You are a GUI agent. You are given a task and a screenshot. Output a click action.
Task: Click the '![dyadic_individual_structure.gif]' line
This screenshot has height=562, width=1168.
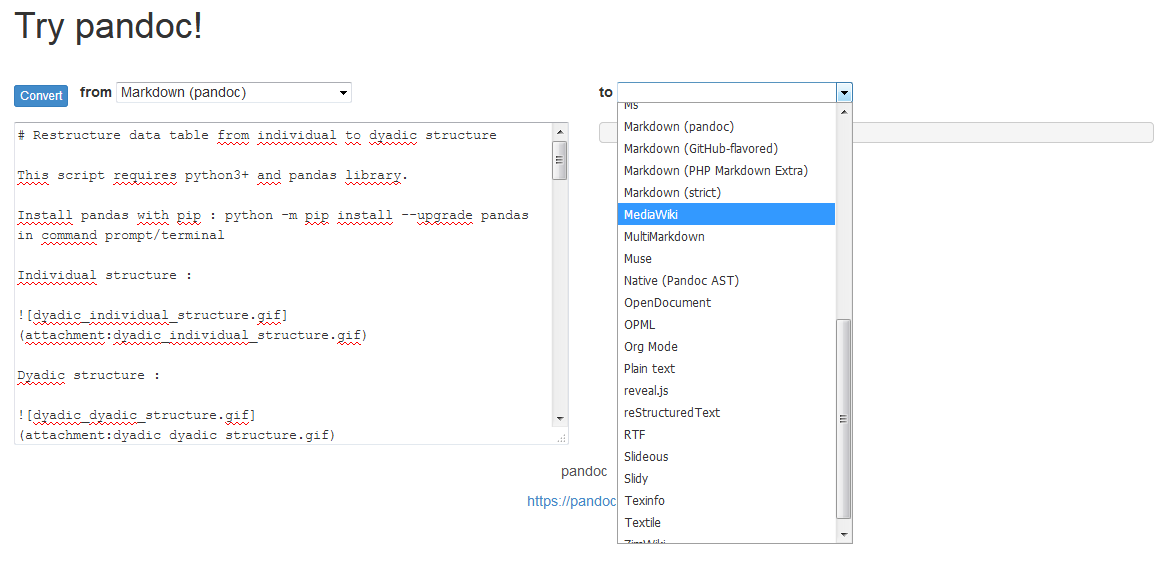[x=153, y=315]
